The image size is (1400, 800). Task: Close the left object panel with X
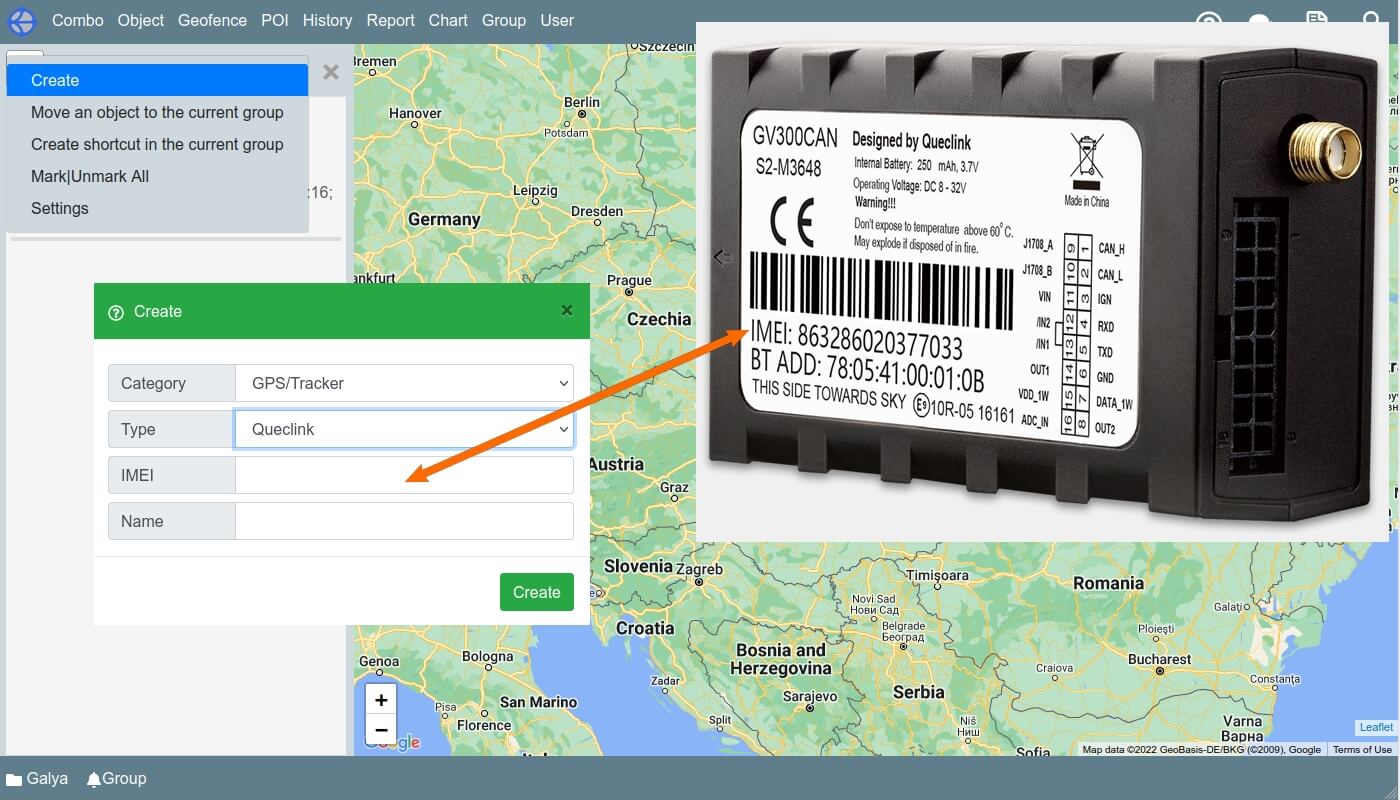coord(331,72)
